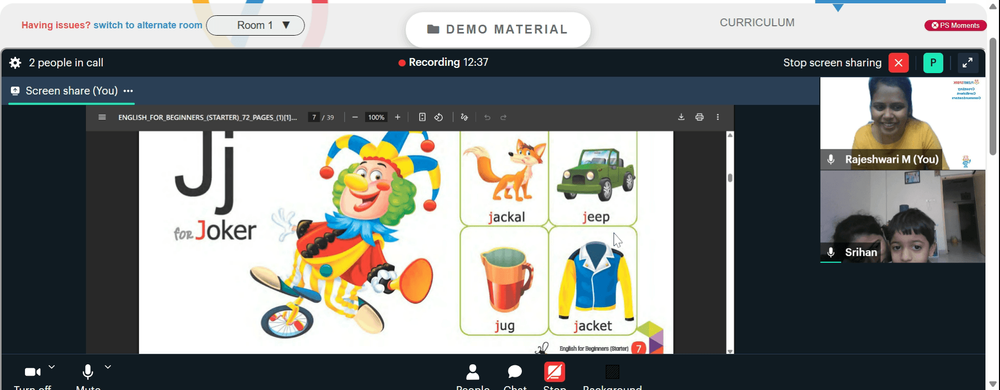
Task: Open PDF viewer more actions menu
Action: coord(717,117)
